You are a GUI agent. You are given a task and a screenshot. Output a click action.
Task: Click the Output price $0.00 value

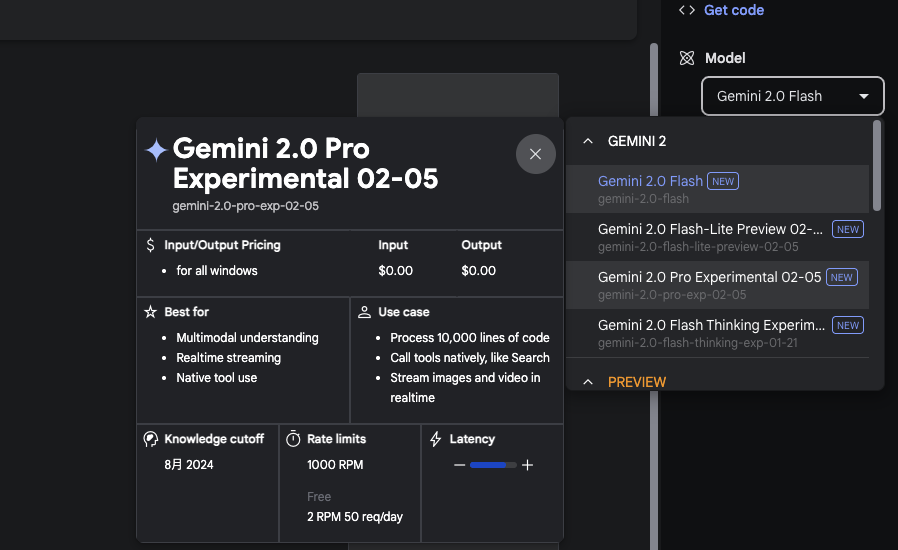tap(479, 270)
